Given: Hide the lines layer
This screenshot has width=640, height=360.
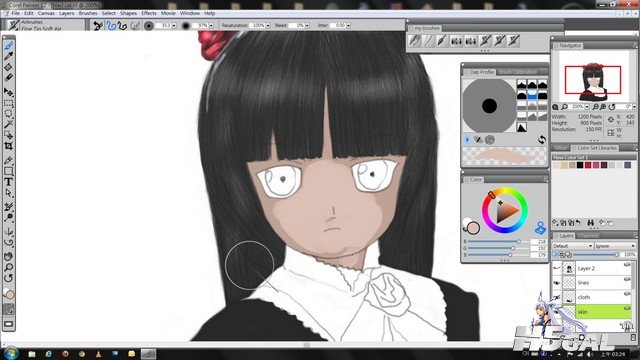Looking at the screenshot, I should pyautogui.click(x=556, y=282).
